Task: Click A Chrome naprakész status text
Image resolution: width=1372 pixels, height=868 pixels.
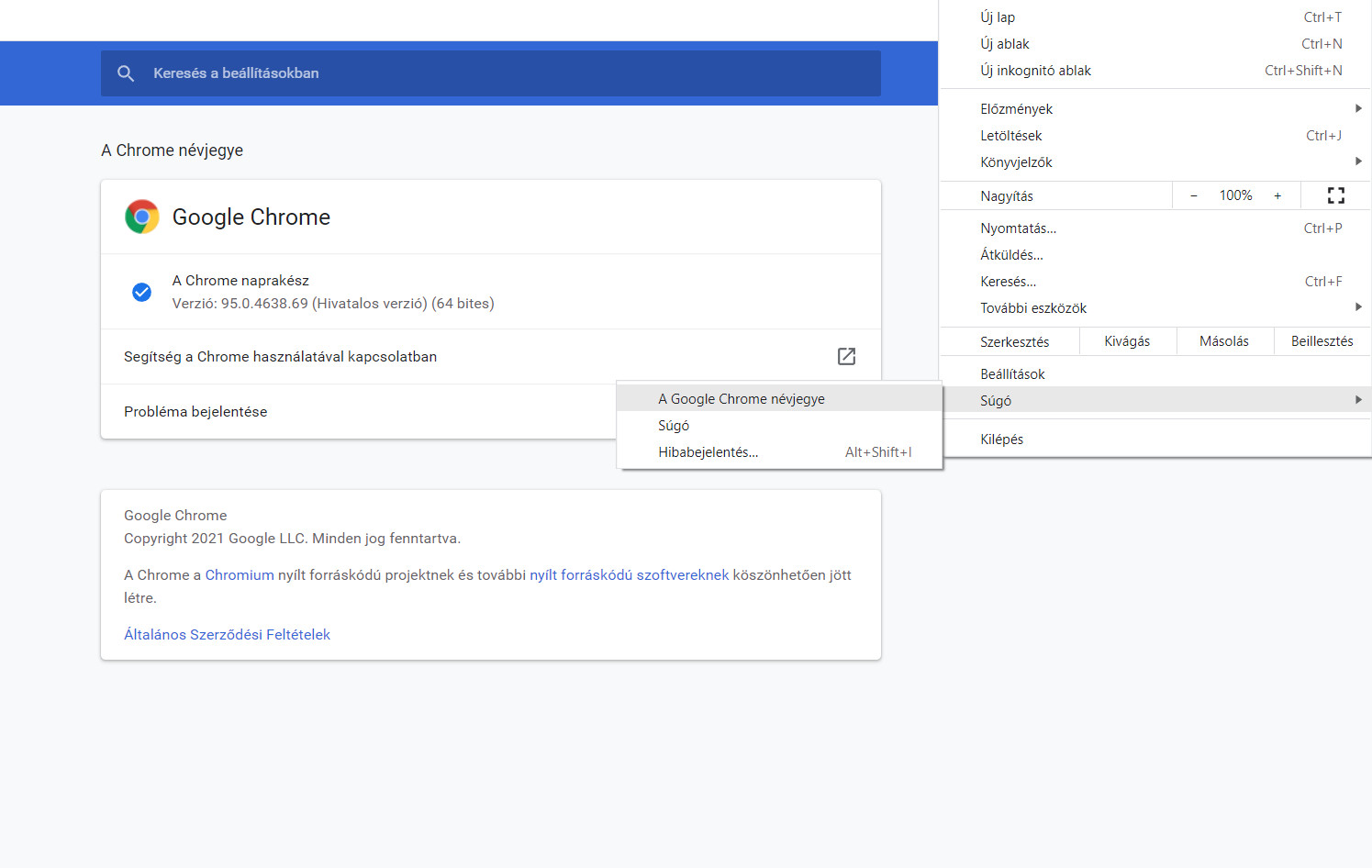Action: click(240, 281)
